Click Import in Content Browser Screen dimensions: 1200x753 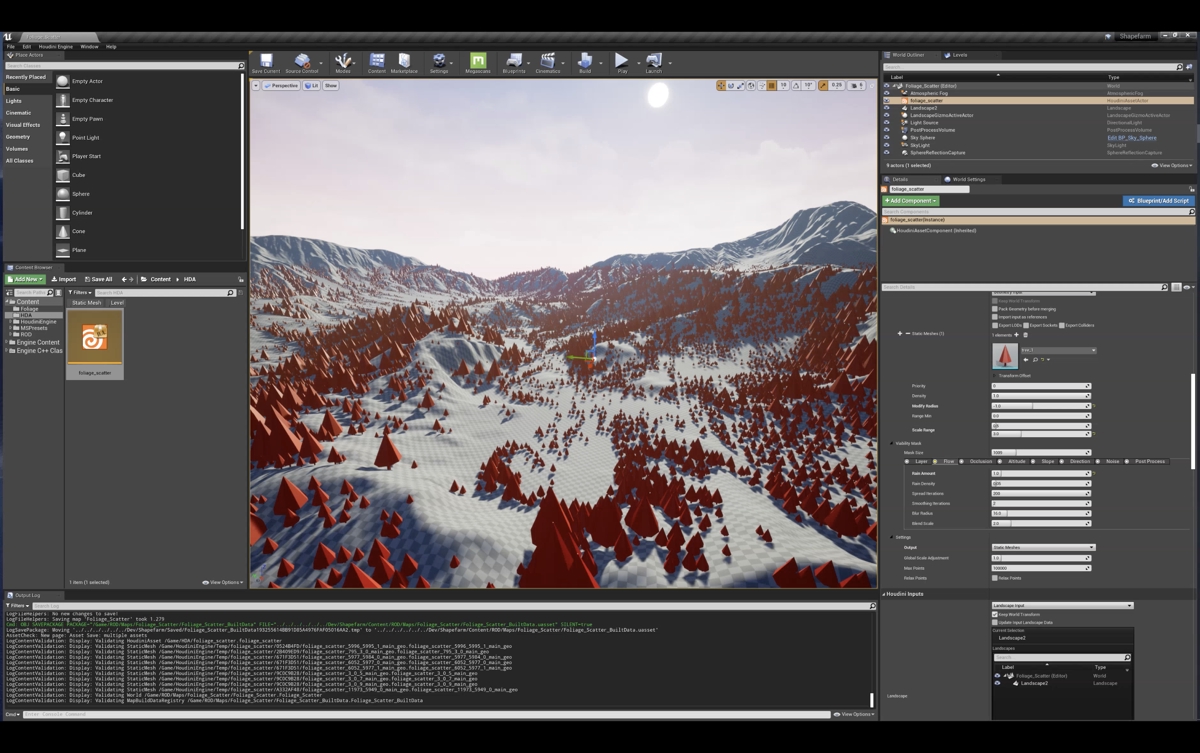point(64,279)
